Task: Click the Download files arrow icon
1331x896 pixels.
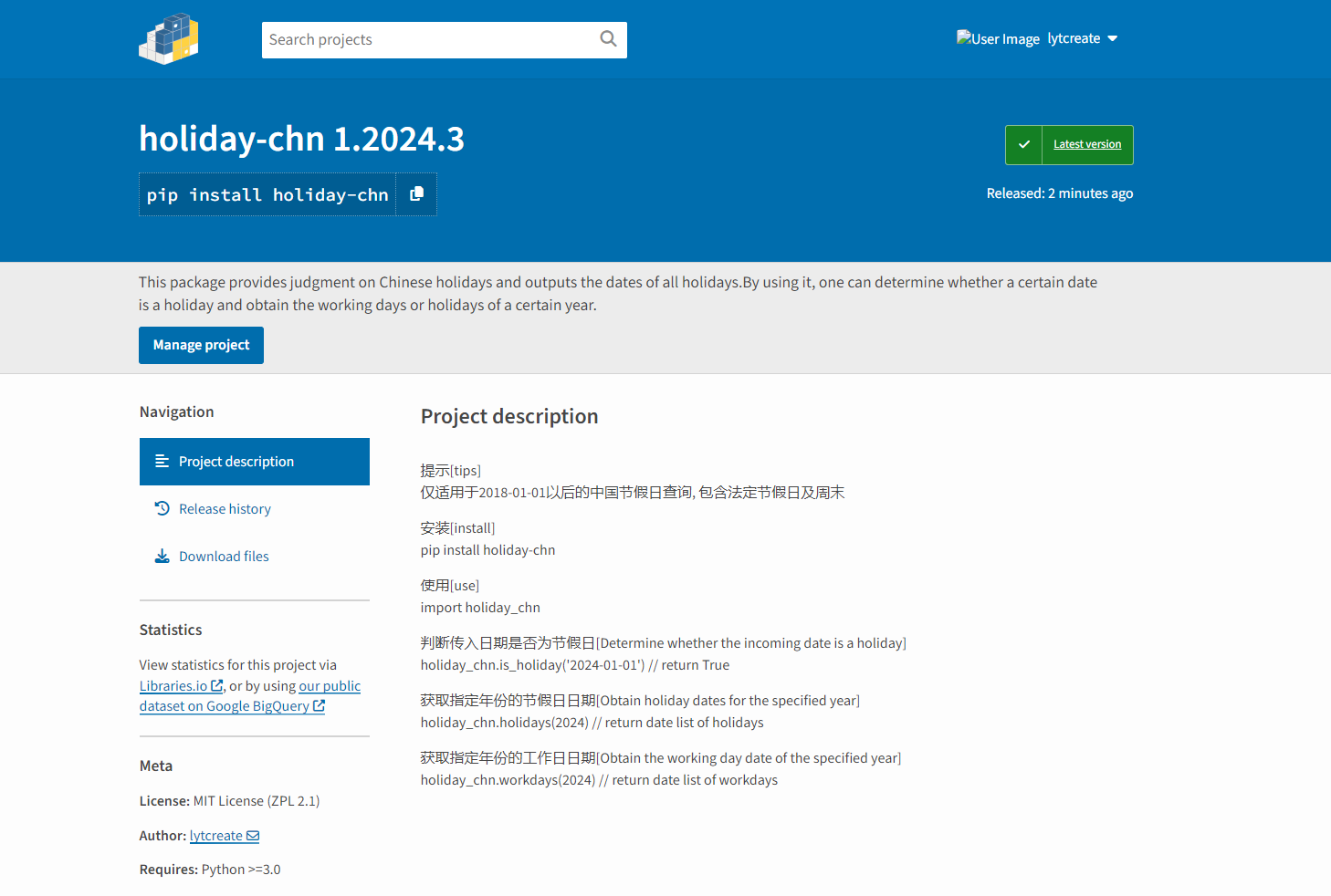Action: point(162,556)
